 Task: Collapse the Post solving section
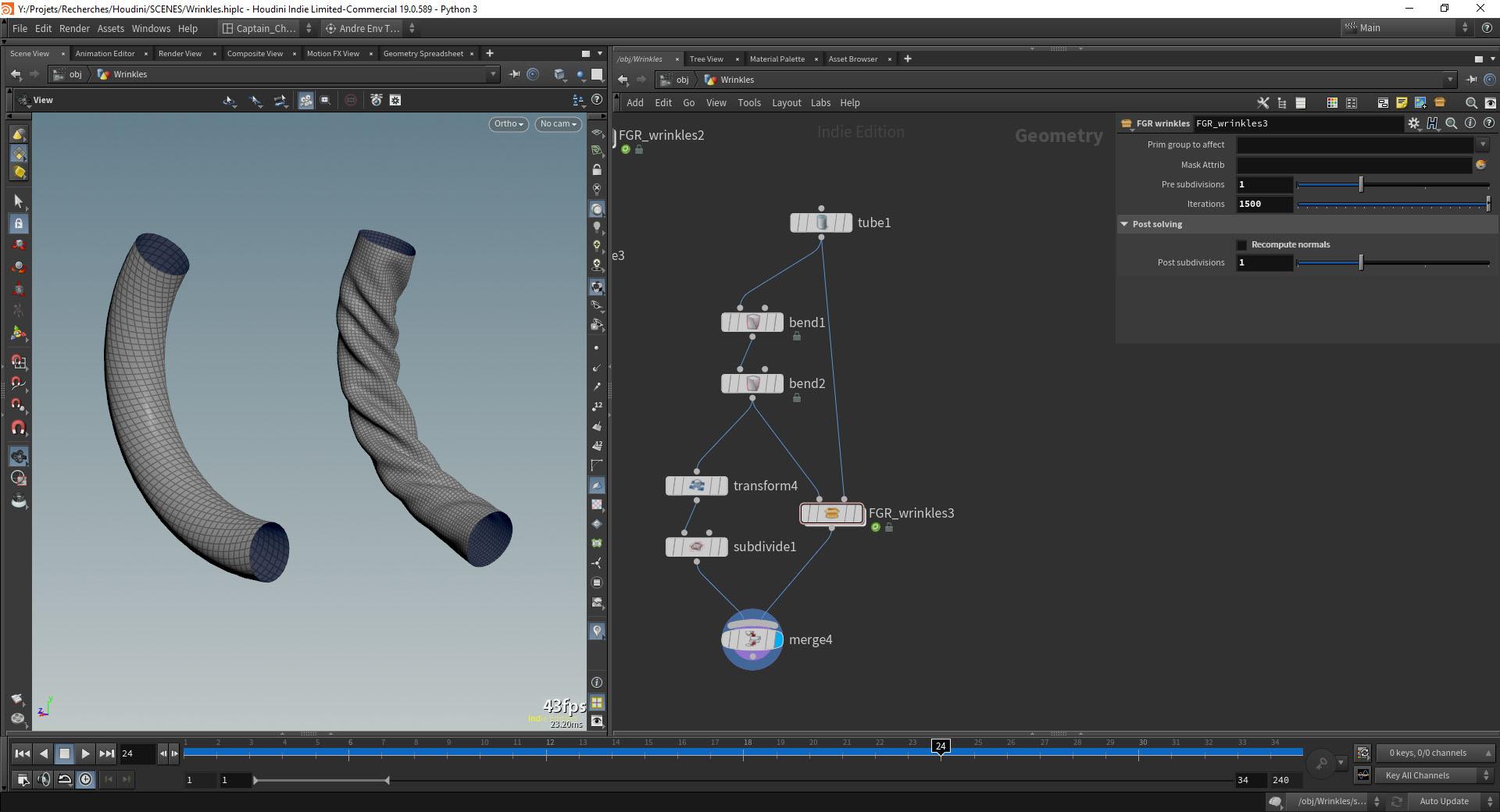(x=1124, y=224)
